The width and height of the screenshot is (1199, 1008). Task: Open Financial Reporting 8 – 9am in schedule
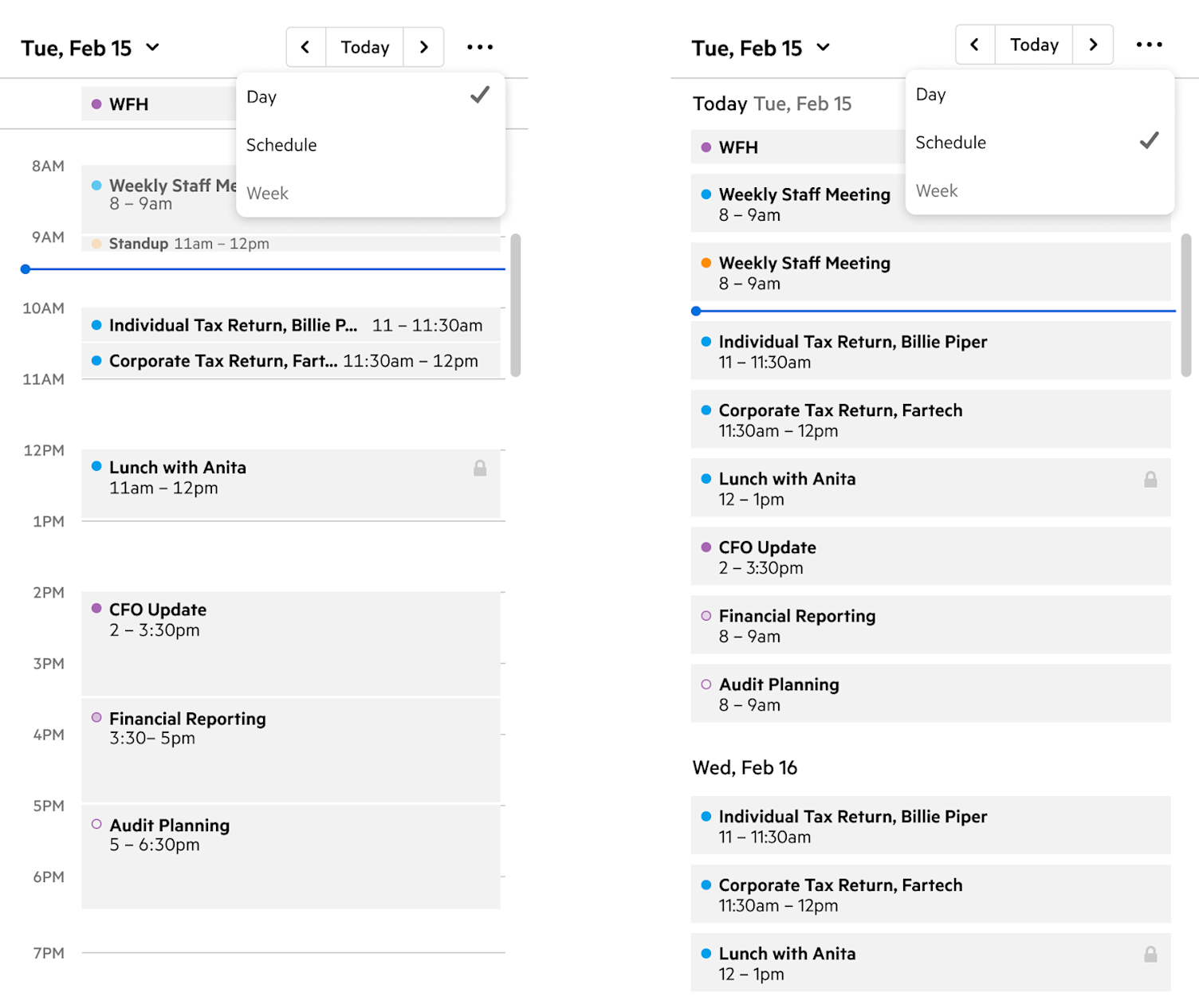(931, 625)
